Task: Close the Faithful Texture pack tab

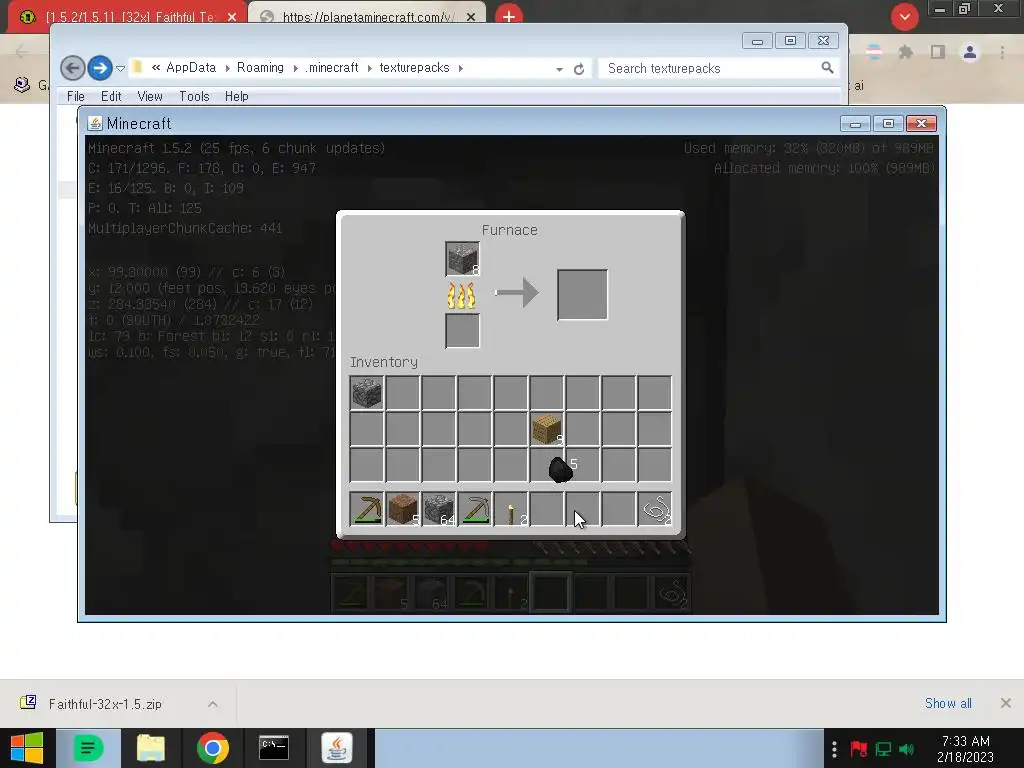Action: pyautogui.click(x=232, y=17)
